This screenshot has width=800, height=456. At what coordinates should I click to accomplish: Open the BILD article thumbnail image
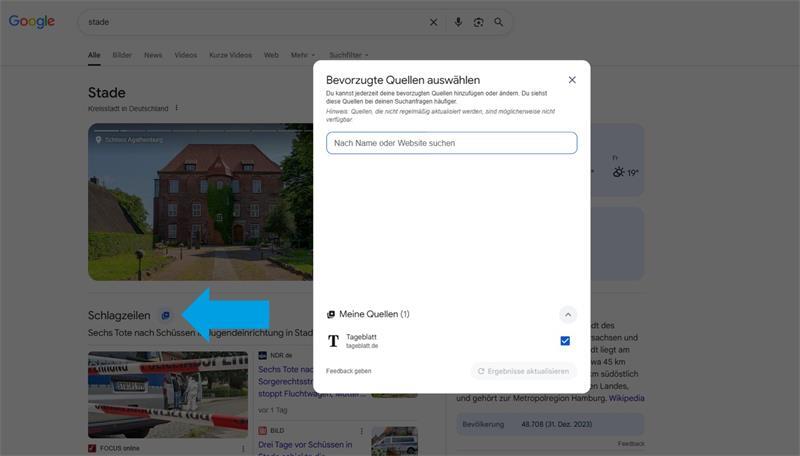394,441
